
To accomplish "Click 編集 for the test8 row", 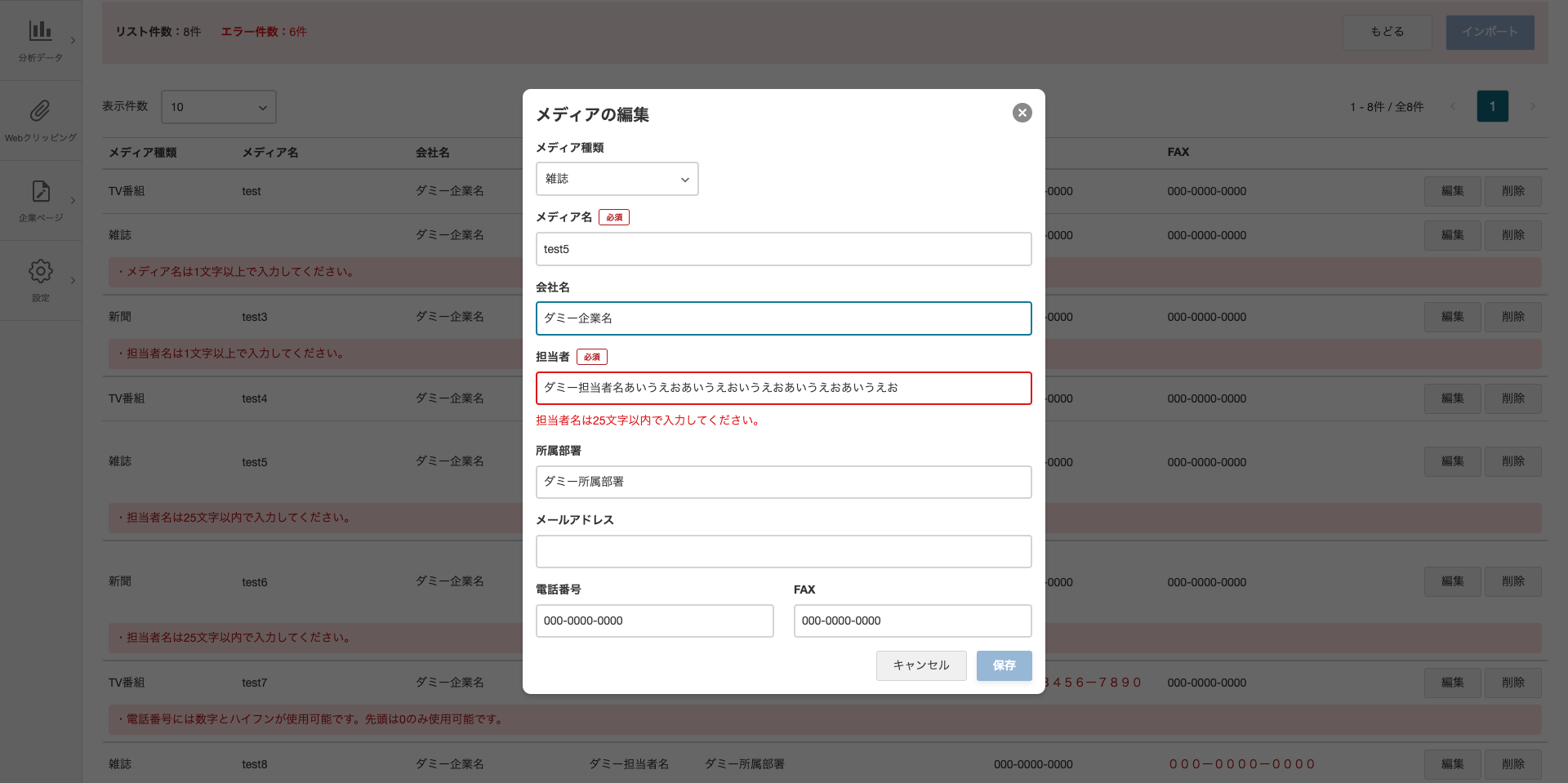I will coord(1452,764).
